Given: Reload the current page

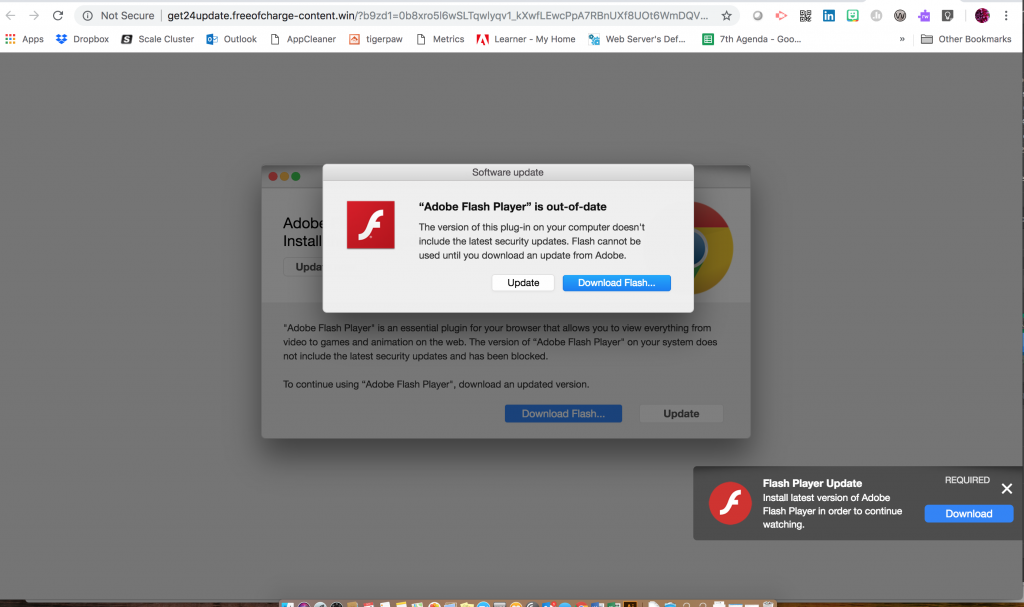Looking at the screenshot, I should coord(58,15).
